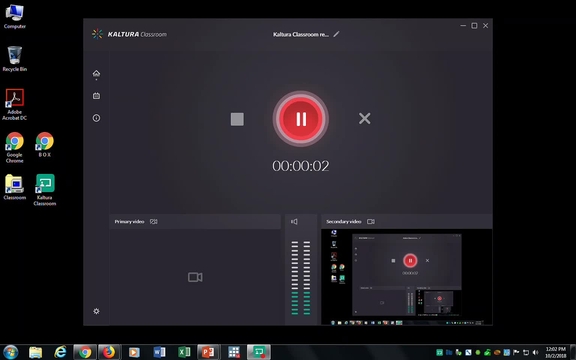The height and width of the screenshot is (360, 576).
Task: Minimize the Kaltura Classroom window
Action: coord(463,25)
